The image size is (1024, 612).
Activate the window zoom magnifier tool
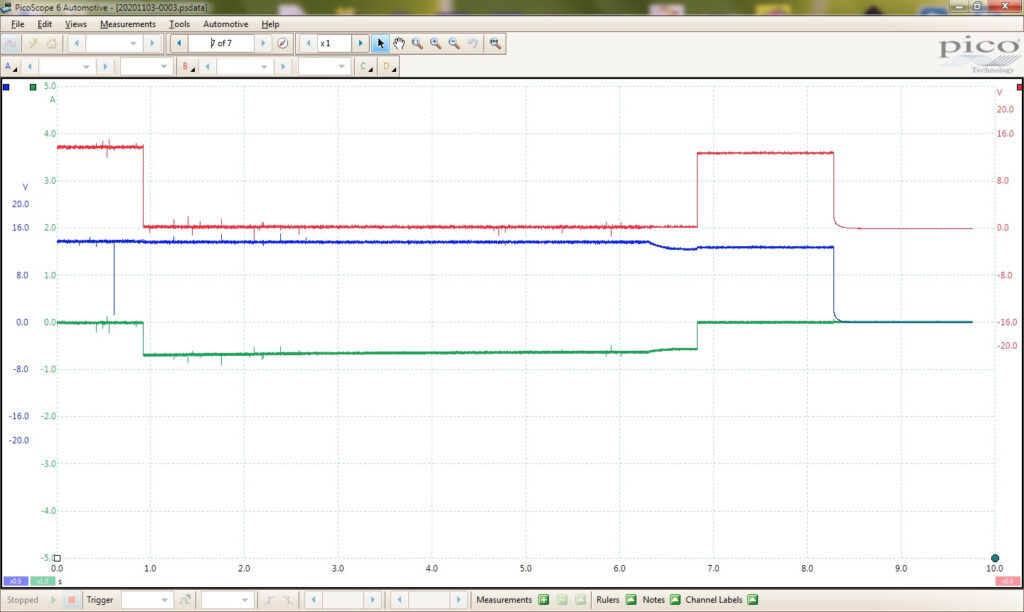(417, 44)
